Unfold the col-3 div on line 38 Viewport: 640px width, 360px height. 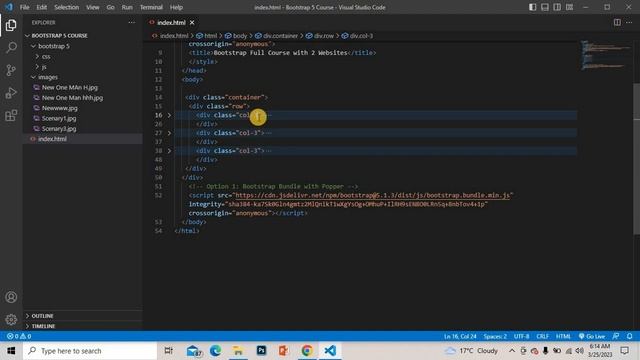(169, 151)
